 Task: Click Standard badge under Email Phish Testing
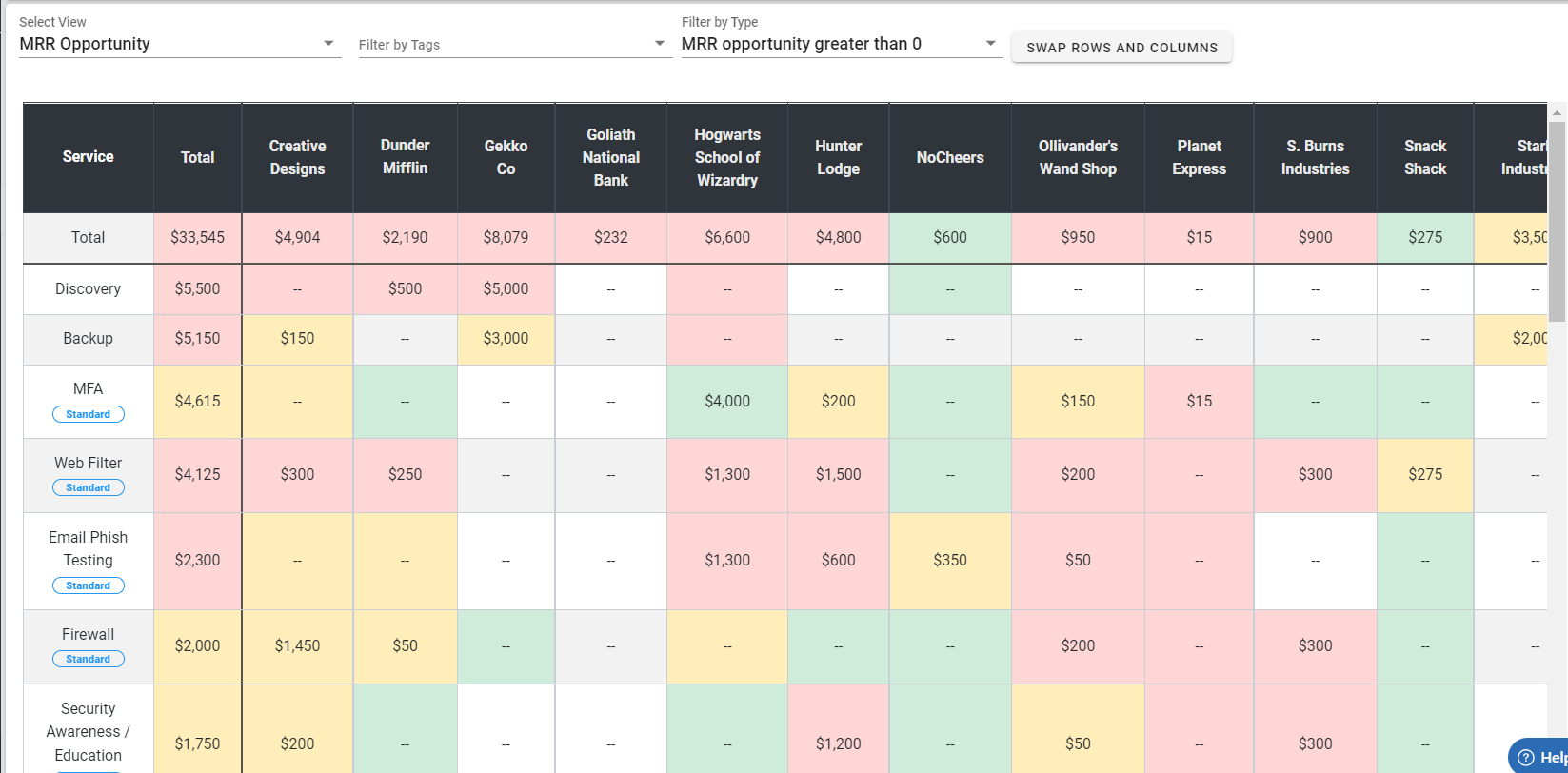click(x=89, y=585)
